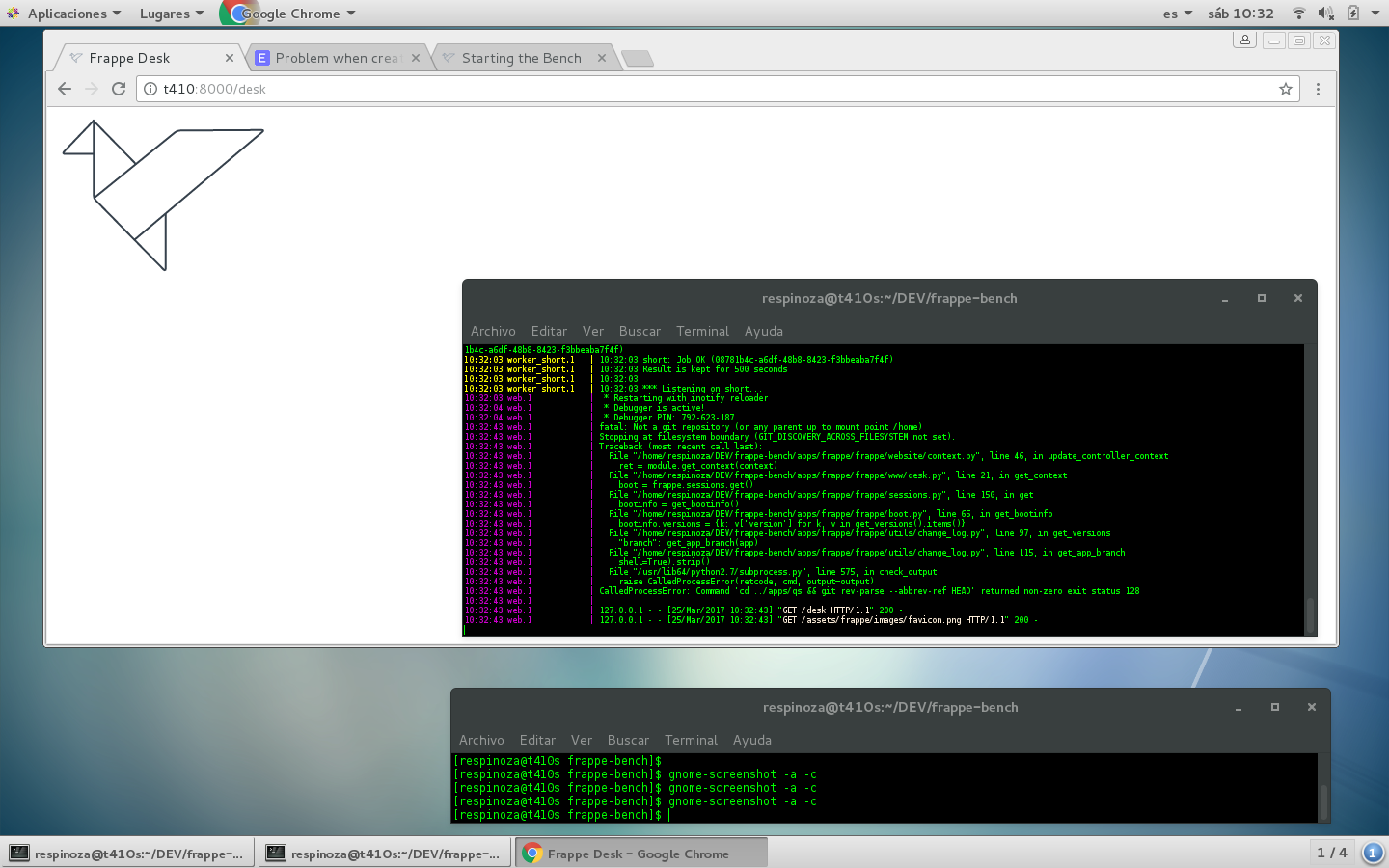Open the Chrome three-dot menu

[1318, 89]
